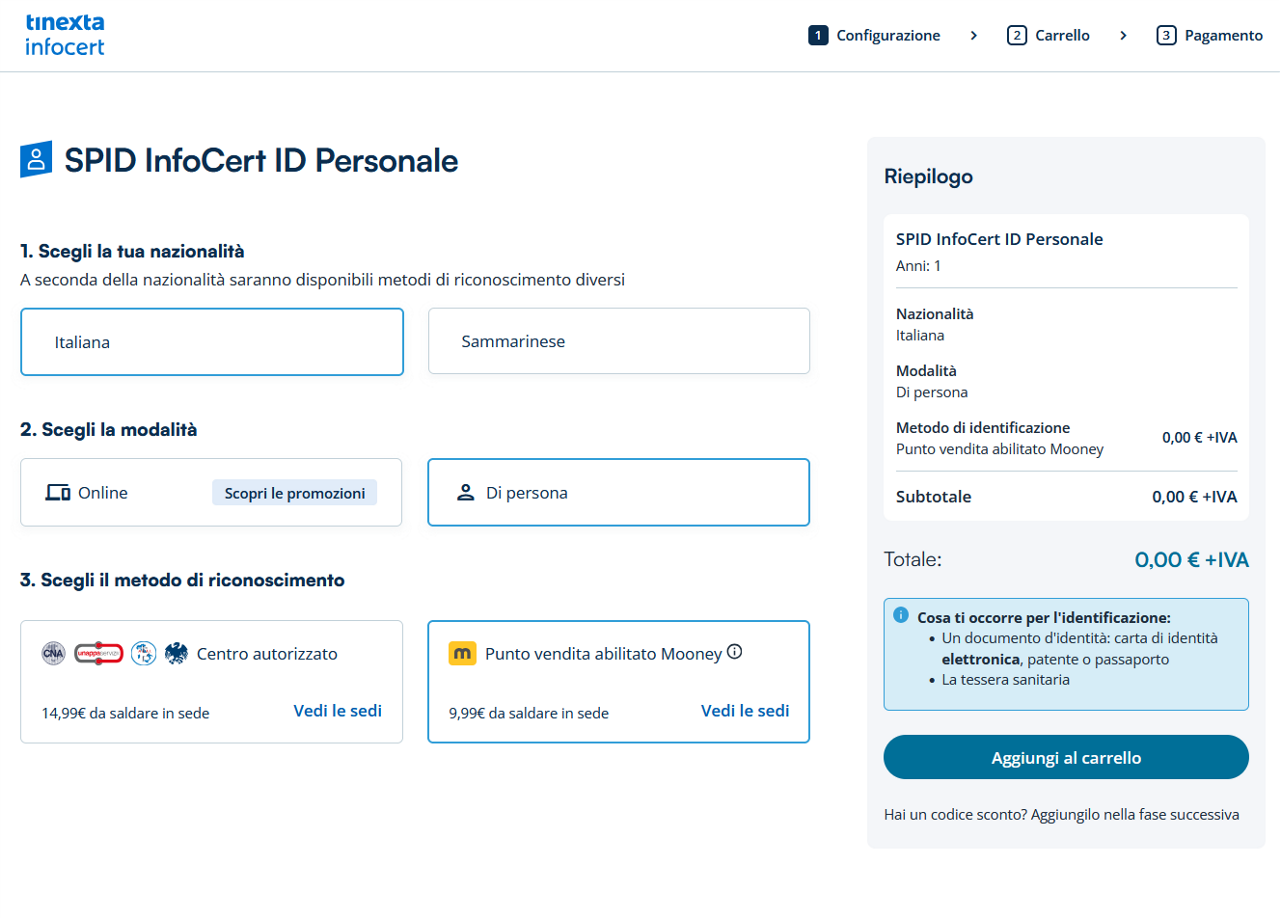
Task: Click the red Unappa servizi logo
Action: pos(98,654)
